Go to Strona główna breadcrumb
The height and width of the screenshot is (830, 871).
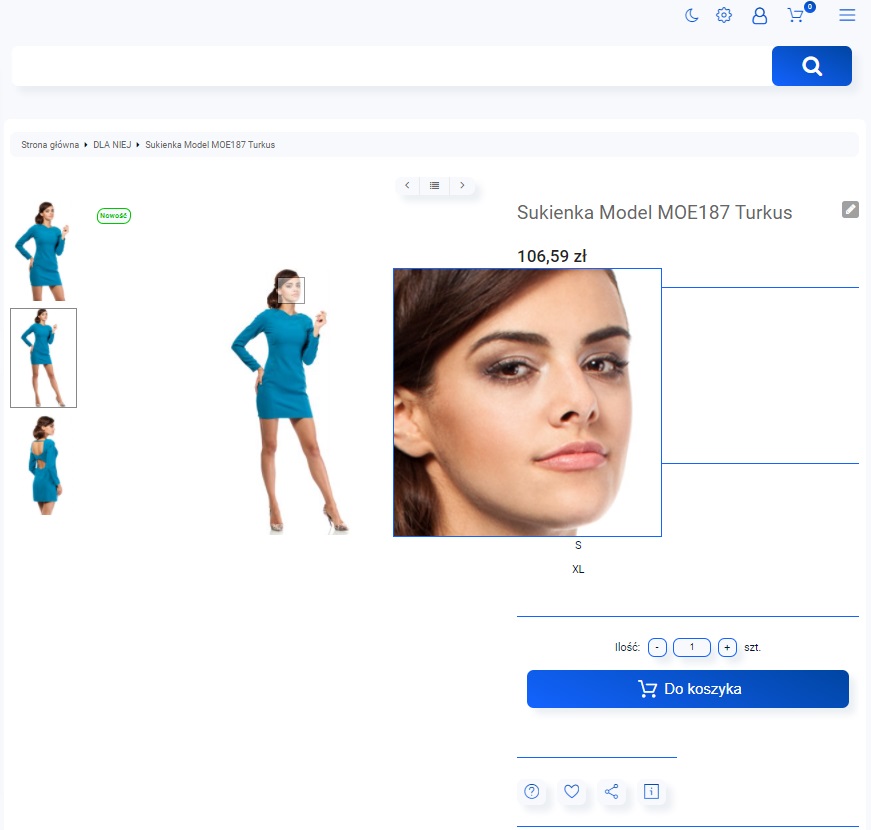coord(50,144)
